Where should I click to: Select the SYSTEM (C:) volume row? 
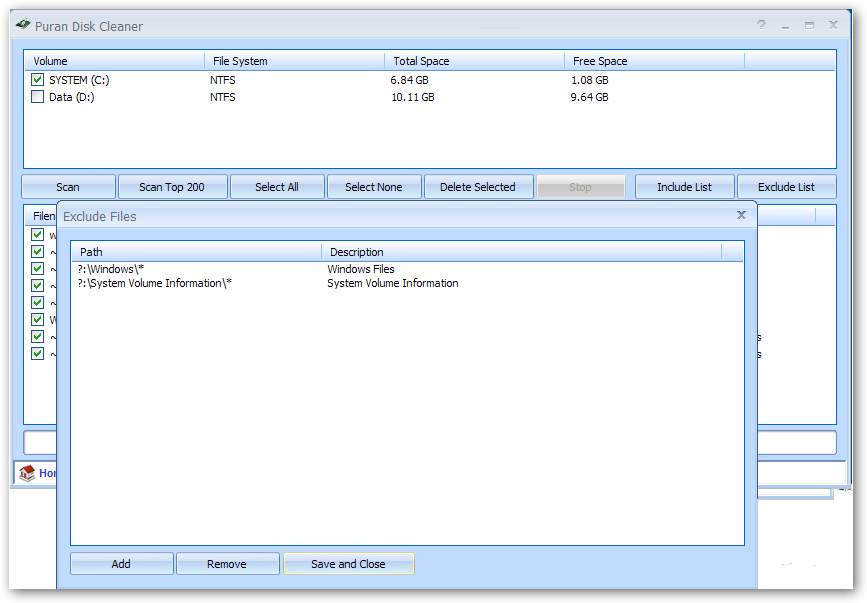pyautogui.click(x=430, y=80)
